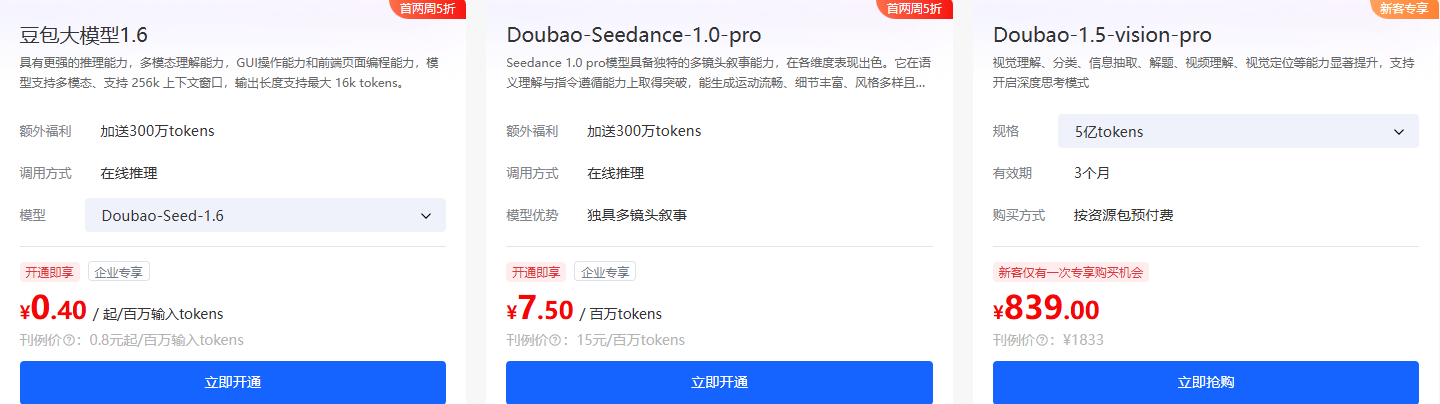Click the 首两周5折 badge on 豆包大模型1.6 card
This screenshot has width=1440, height=404.
click(x=428, y=9)
